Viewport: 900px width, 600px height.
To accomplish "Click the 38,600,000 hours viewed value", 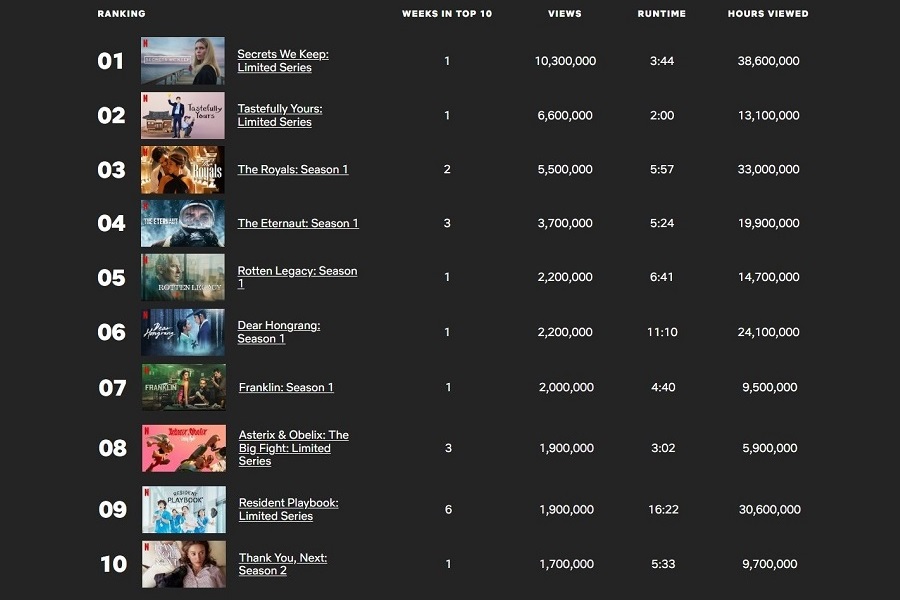I will pos(769,61).
